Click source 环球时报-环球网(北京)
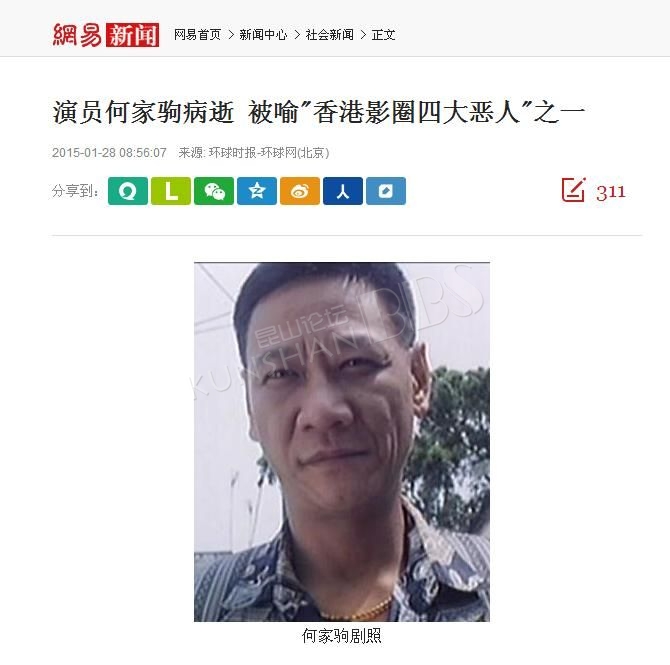This screenshot has width=670, height=665. point(269,153)
